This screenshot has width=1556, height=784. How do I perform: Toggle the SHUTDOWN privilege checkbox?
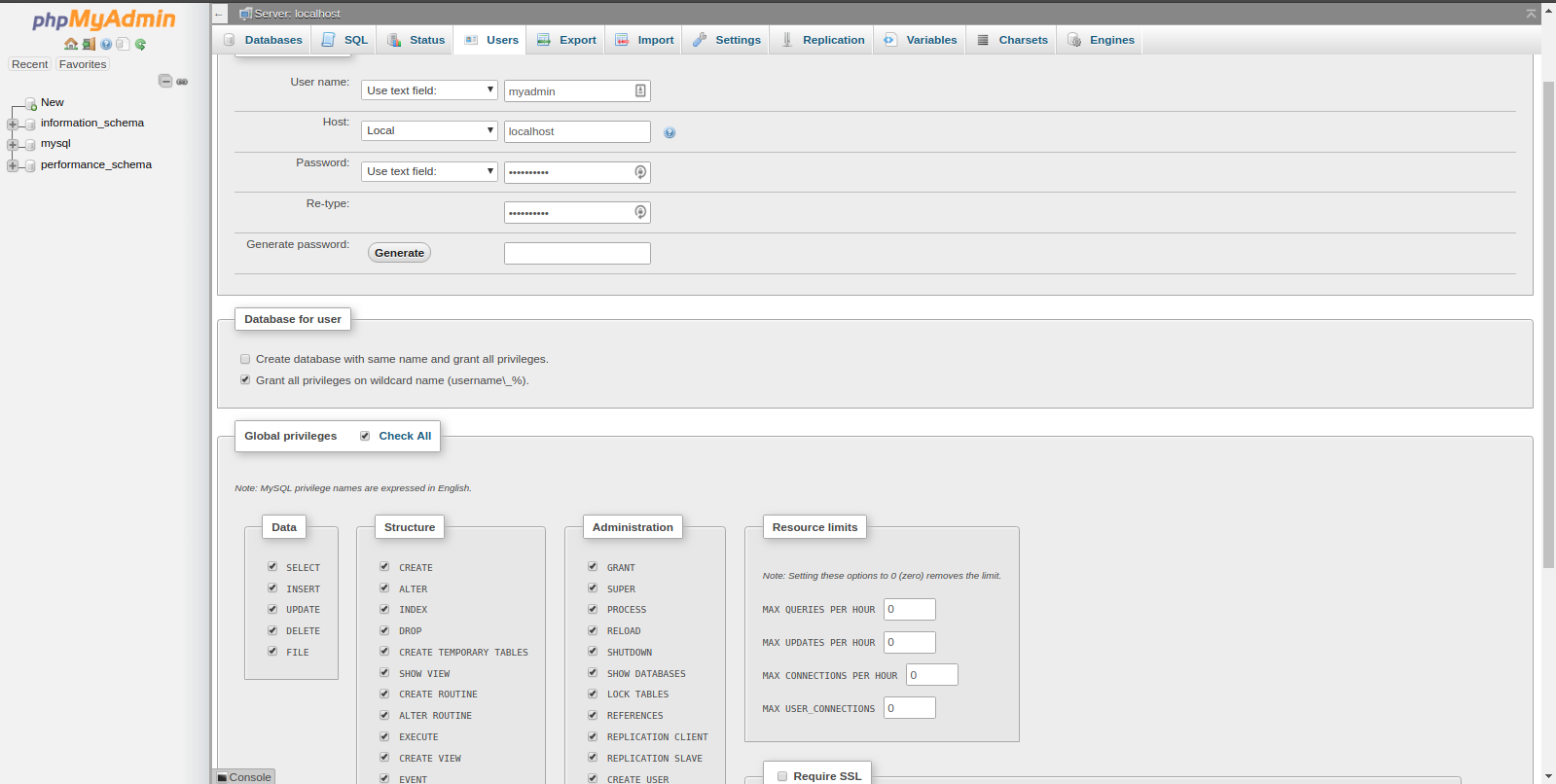pyautogui.click(x=593, y=652)
